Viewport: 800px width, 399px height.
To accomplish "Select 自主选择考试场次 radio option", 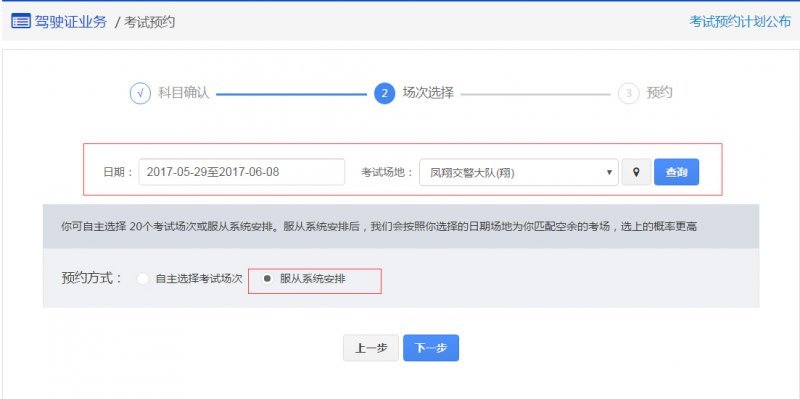I will click(143, 279).
